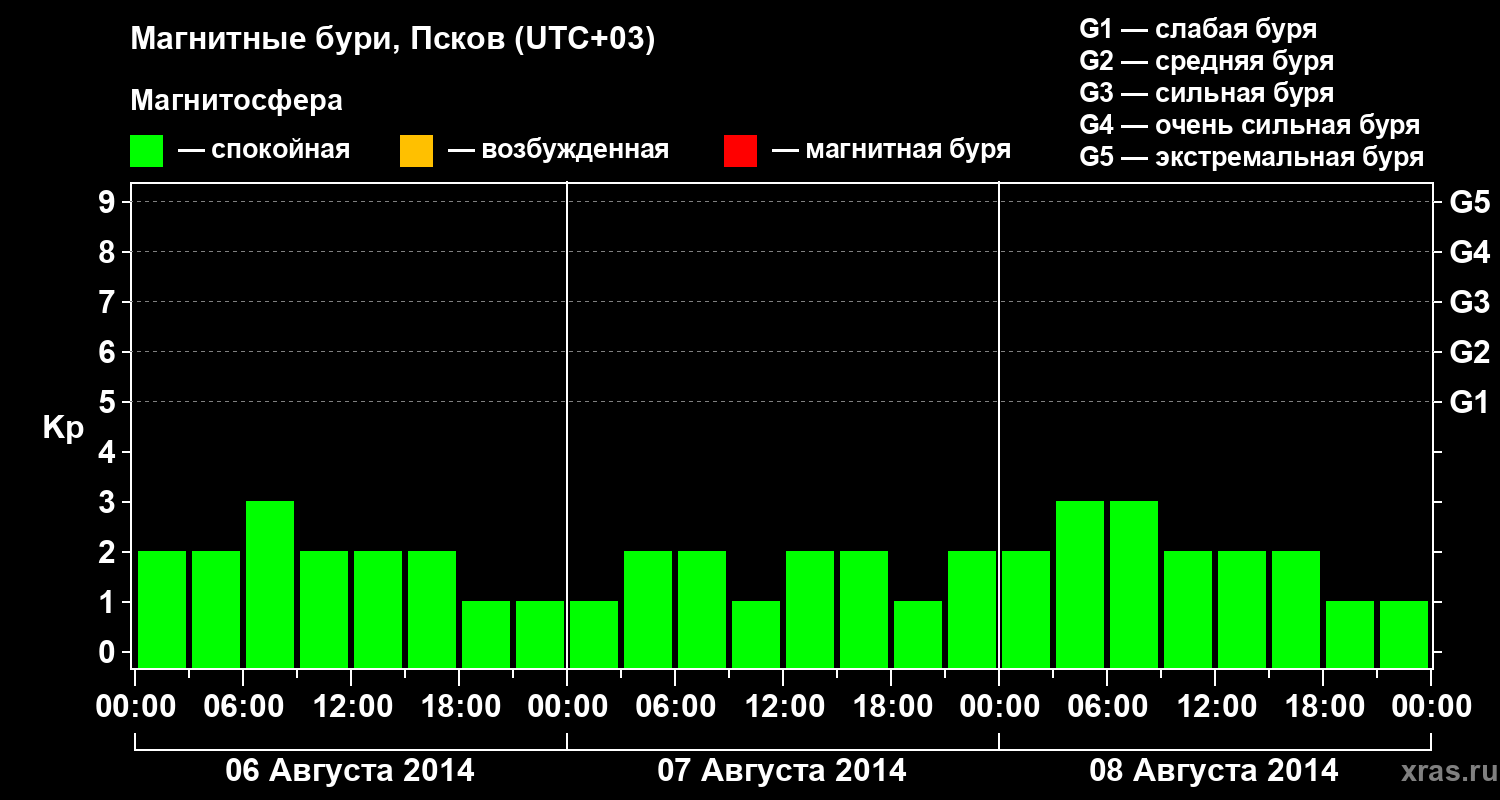Click the Kp 3 bar on 06 Августа
Screen dimensions: 1500x800
[x=270, y=584]
